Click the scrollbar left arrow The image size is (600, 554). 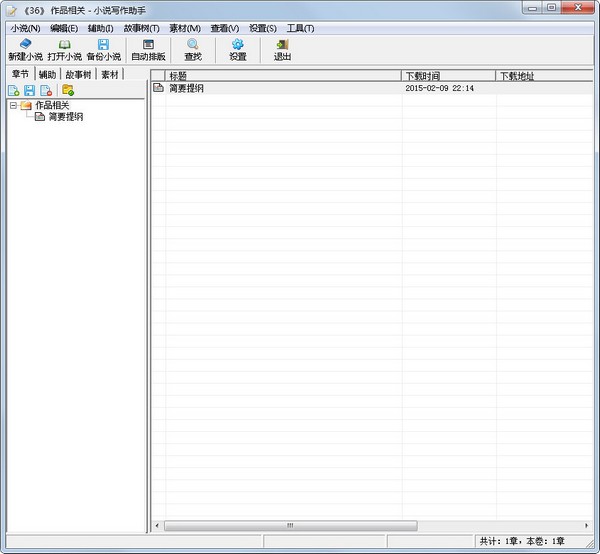(157, 526)
